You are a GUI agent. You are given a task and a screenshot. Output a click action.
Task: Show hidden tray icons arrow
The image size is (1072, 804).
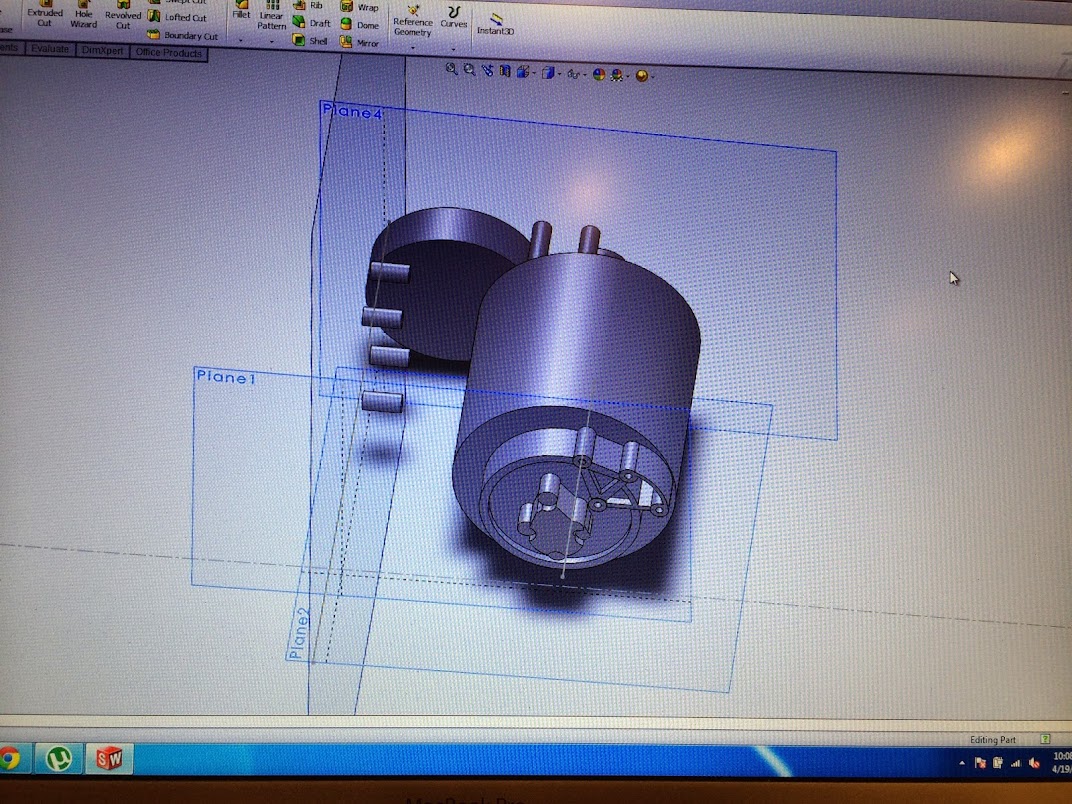pos(962,762)
